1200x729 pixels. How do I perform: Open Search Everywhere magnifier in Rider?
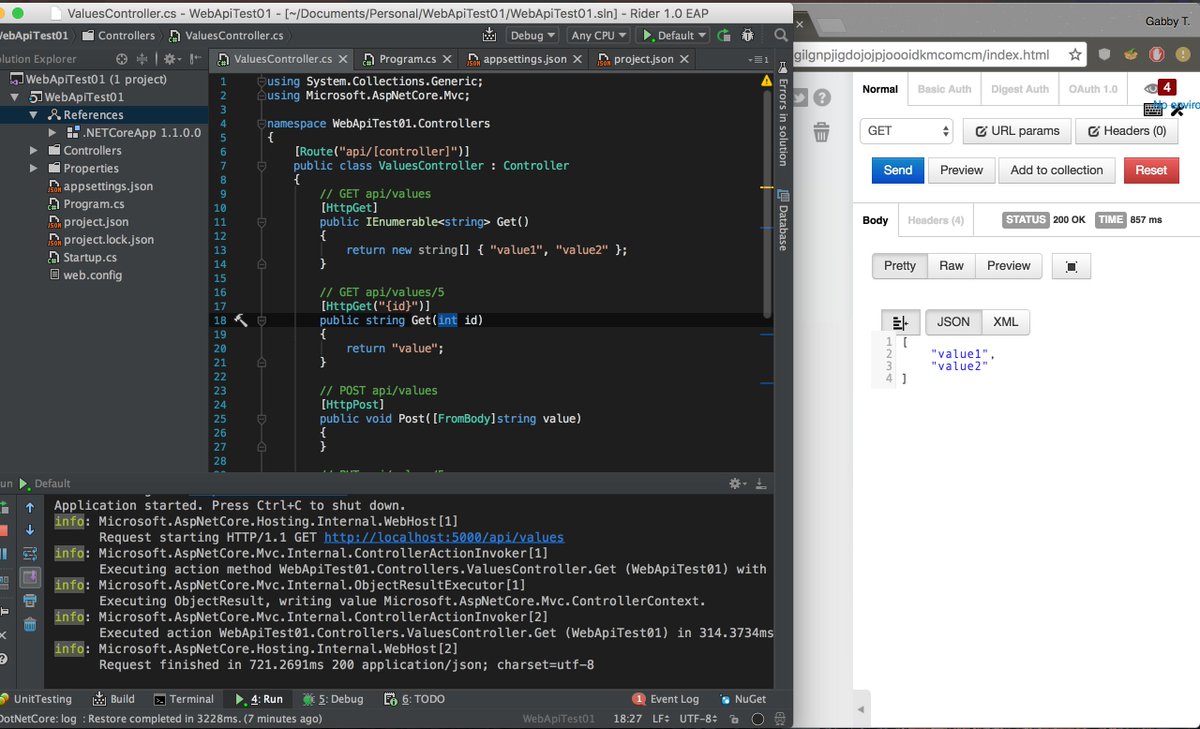click(x=781, y=35)
